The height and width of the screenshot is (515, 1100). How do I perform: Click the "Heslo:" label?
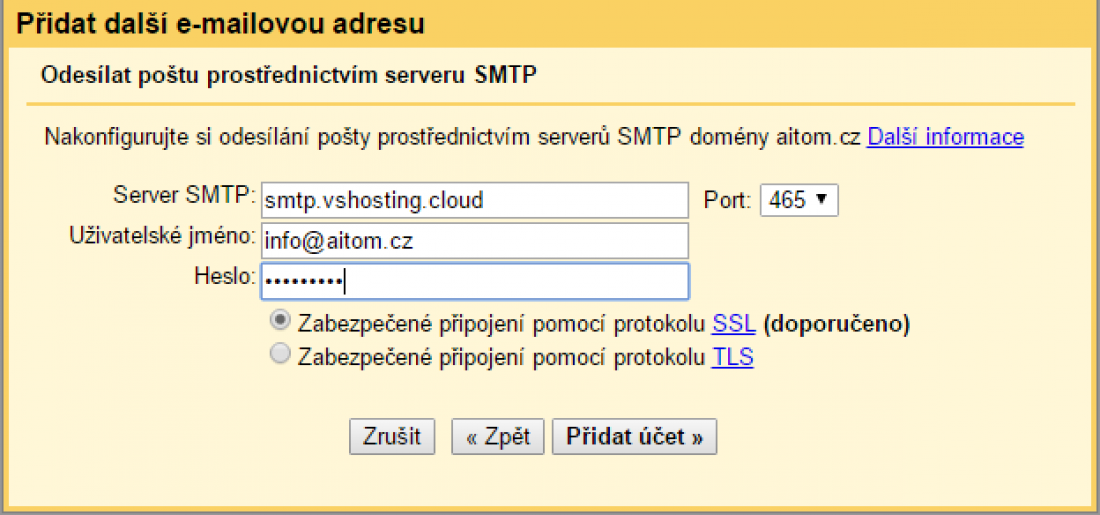click(x=225, y=275)
